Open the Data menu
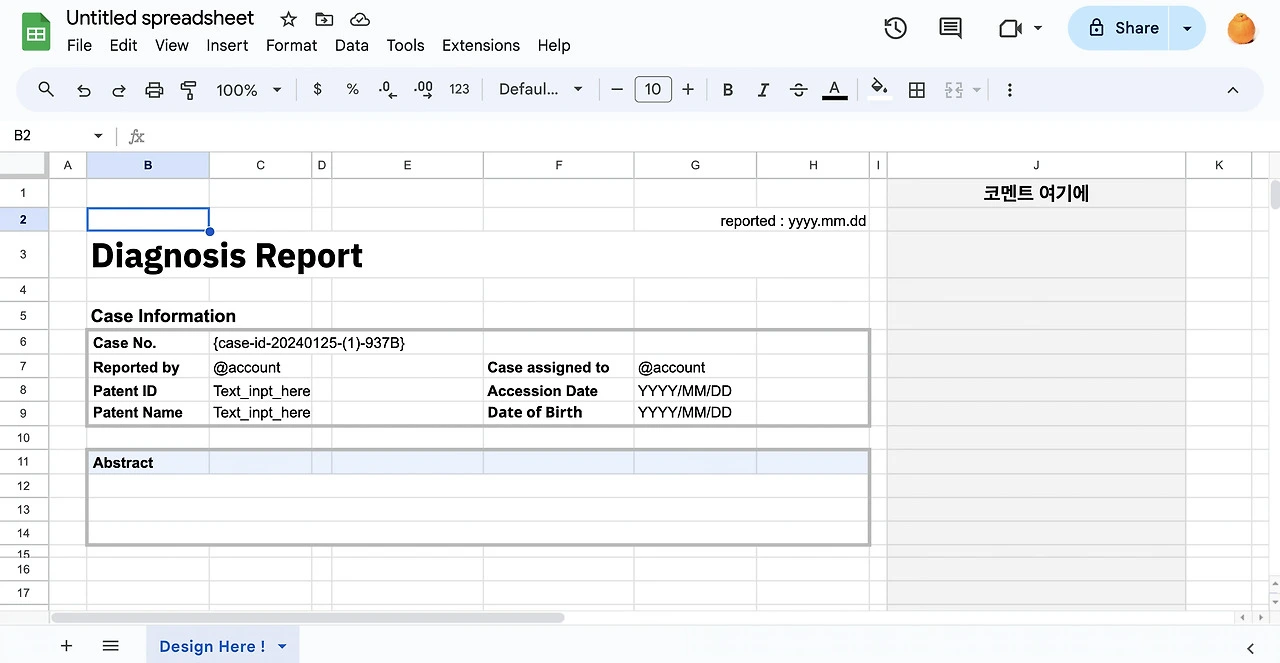Viewport: 1280px width, 663px height. 352,45
